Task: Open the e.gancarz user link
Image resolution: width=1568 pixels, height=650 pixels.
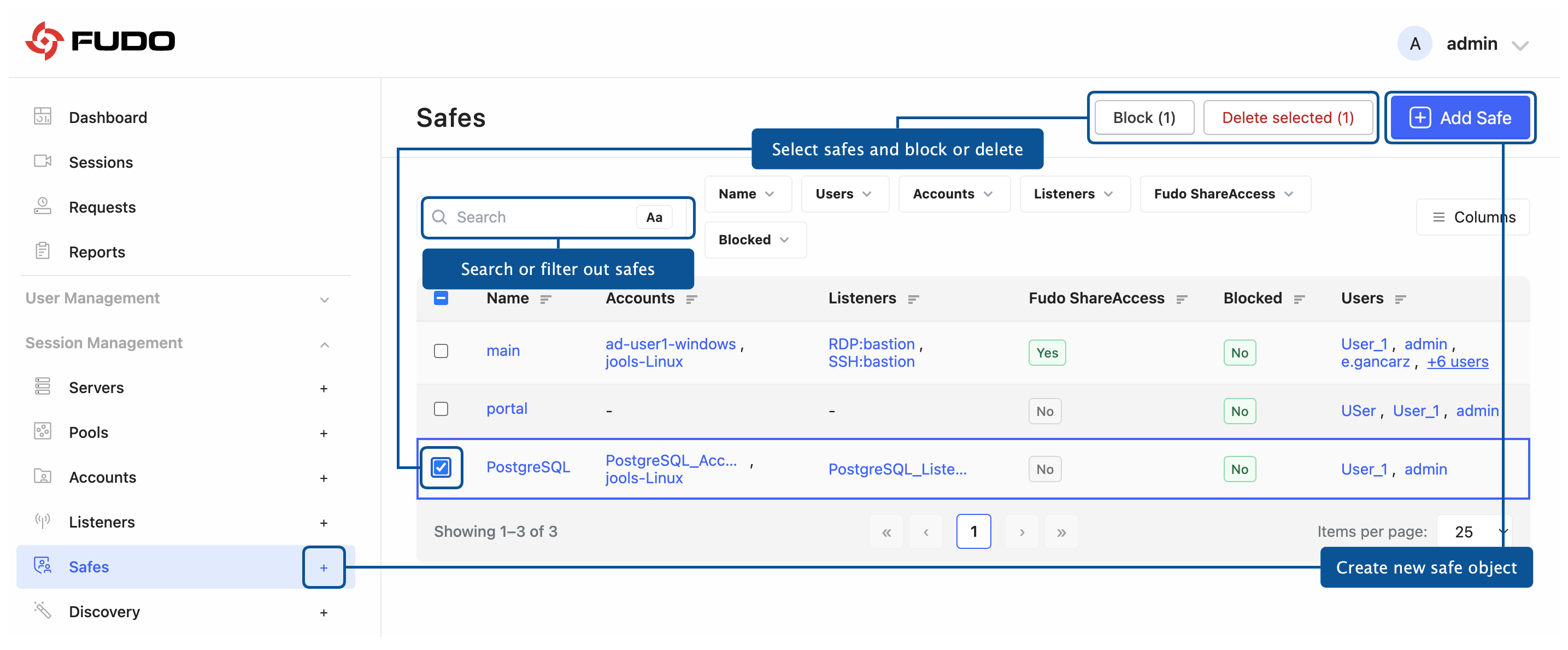Action: tap(1375, 362)
